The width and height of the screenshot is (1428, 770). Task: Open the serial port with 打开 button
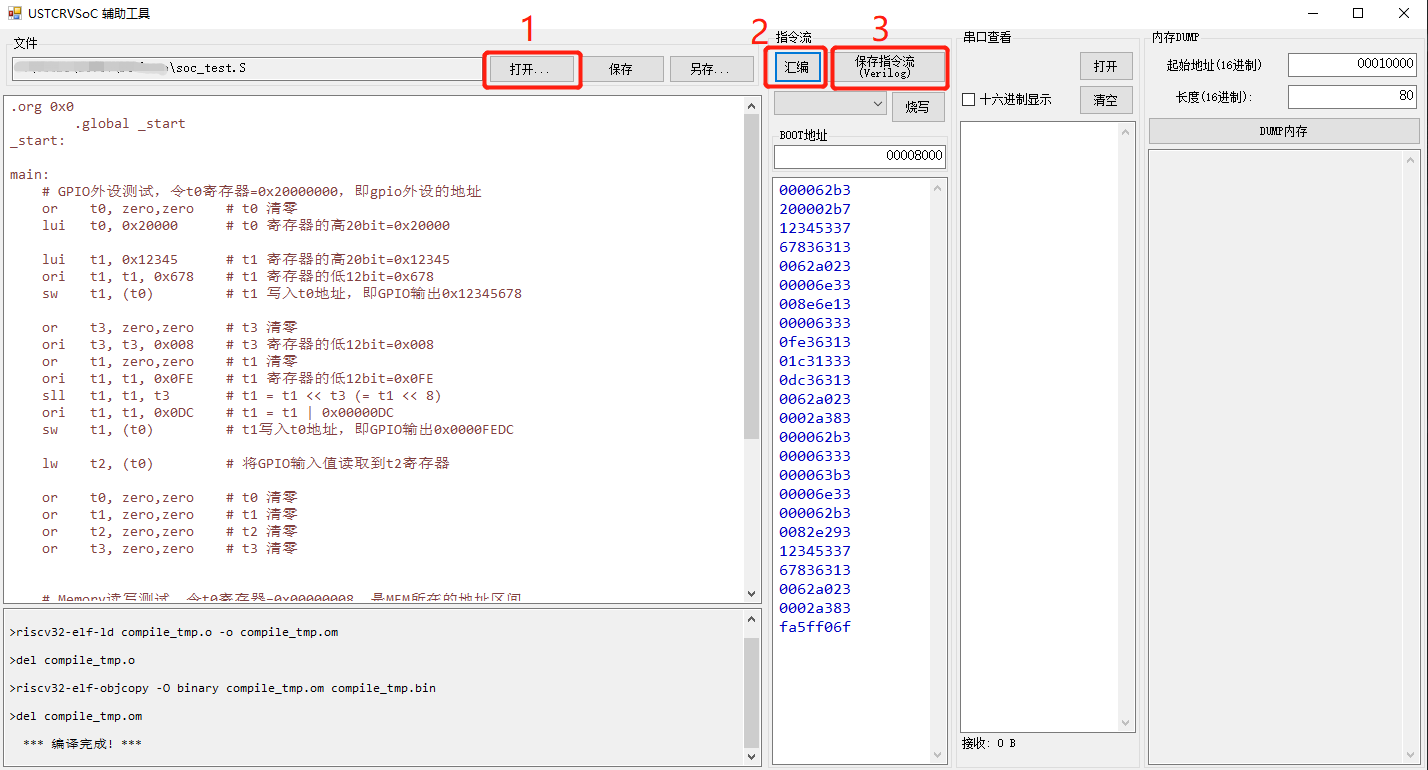click(x=1106, y=66)
